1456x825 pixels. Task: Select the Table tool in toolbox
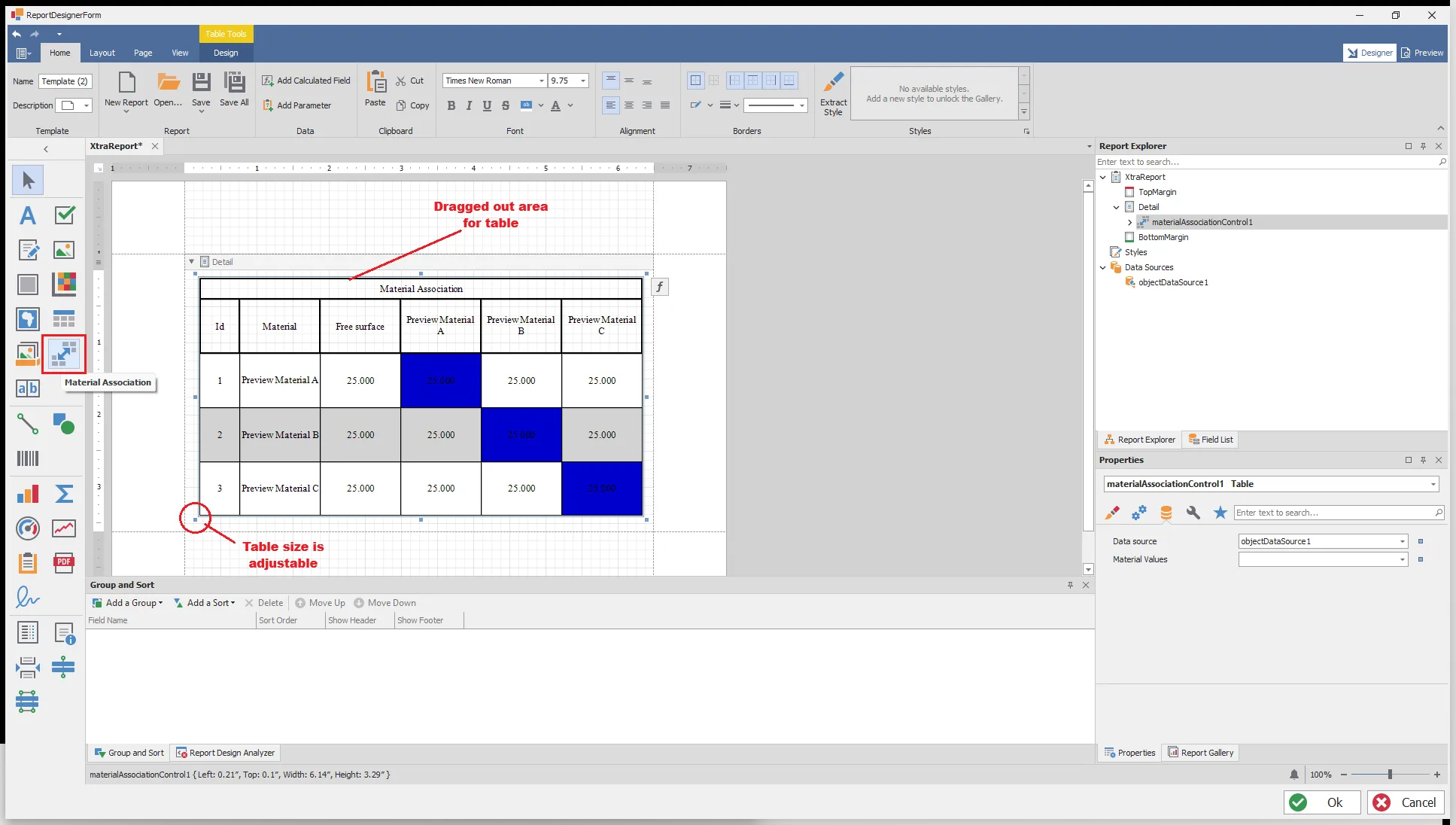point(64,319)
